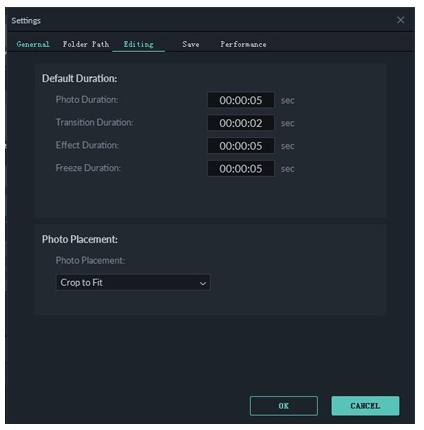This screenshot has height=430, width=424.
Task: Switch to the General tab
Action: [x=33, y=44]
